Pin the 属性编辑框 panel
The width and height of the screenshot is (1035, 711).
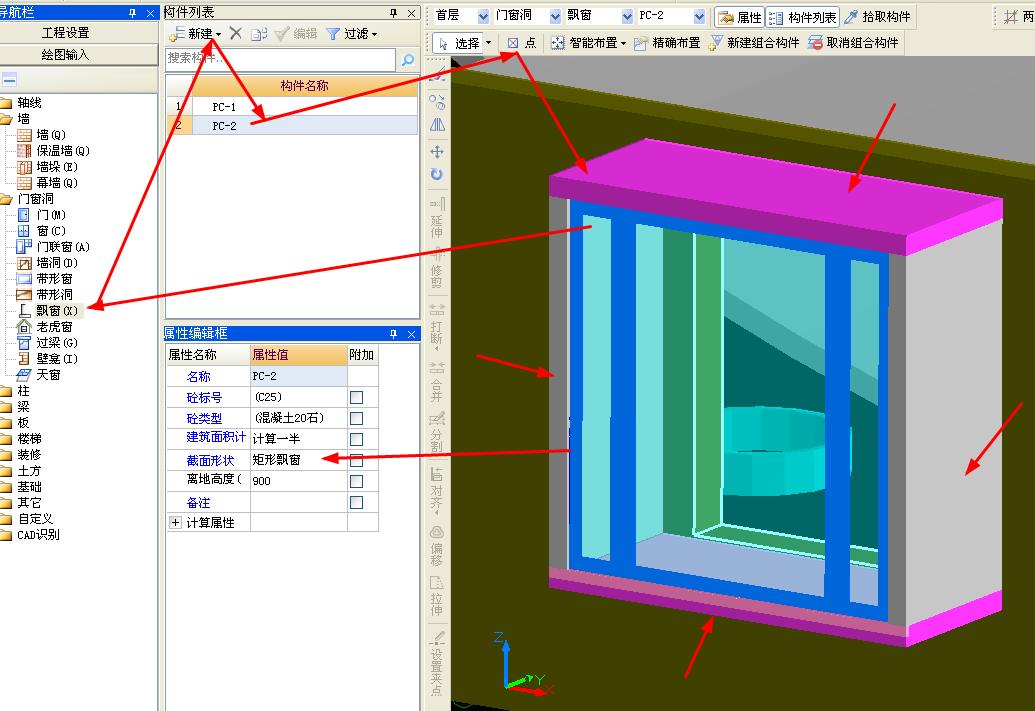click(393, 334)
